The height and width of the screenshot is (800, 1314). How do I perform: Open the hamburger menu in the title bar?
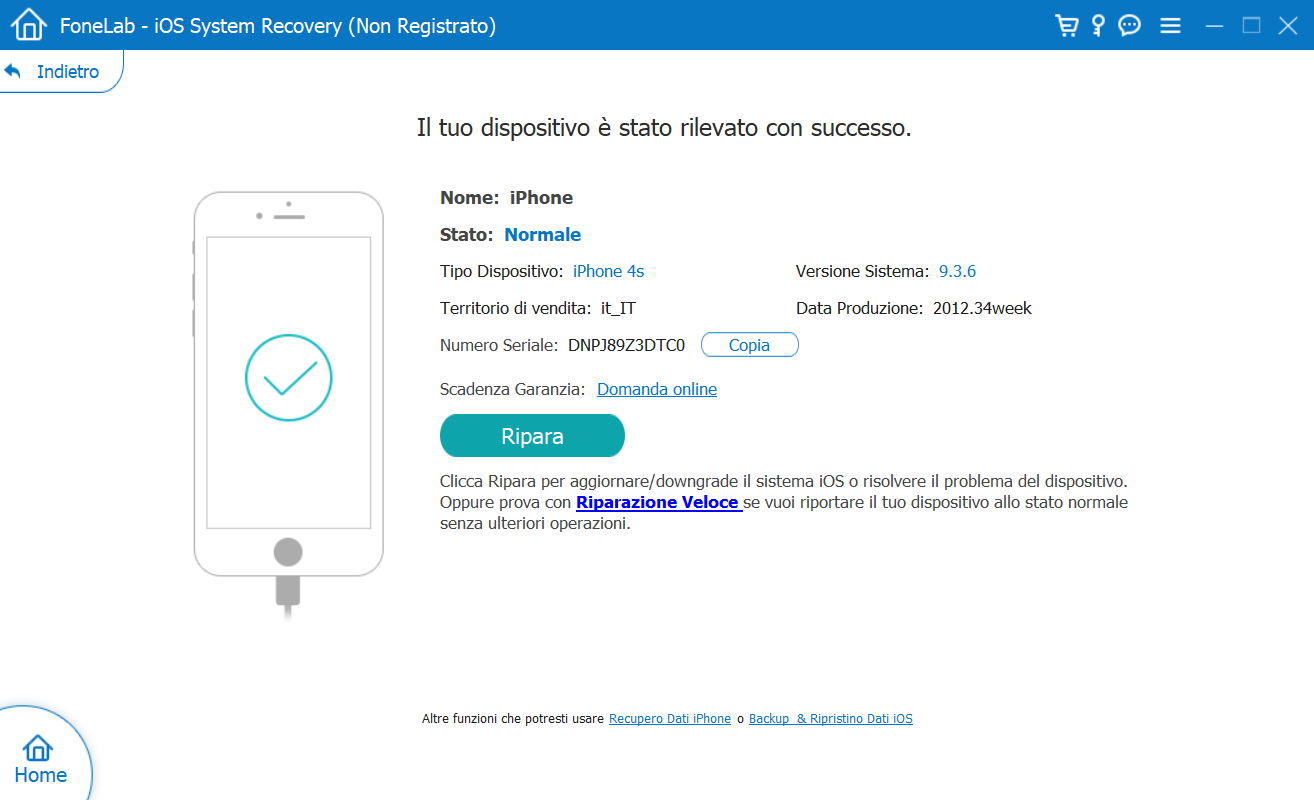pos(1171,25)
